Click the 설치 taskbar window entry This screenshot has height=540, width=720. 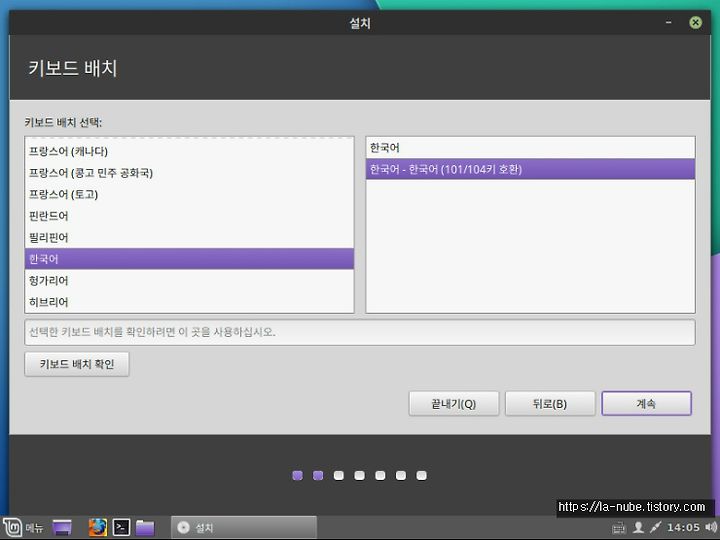tap(244, 528)
